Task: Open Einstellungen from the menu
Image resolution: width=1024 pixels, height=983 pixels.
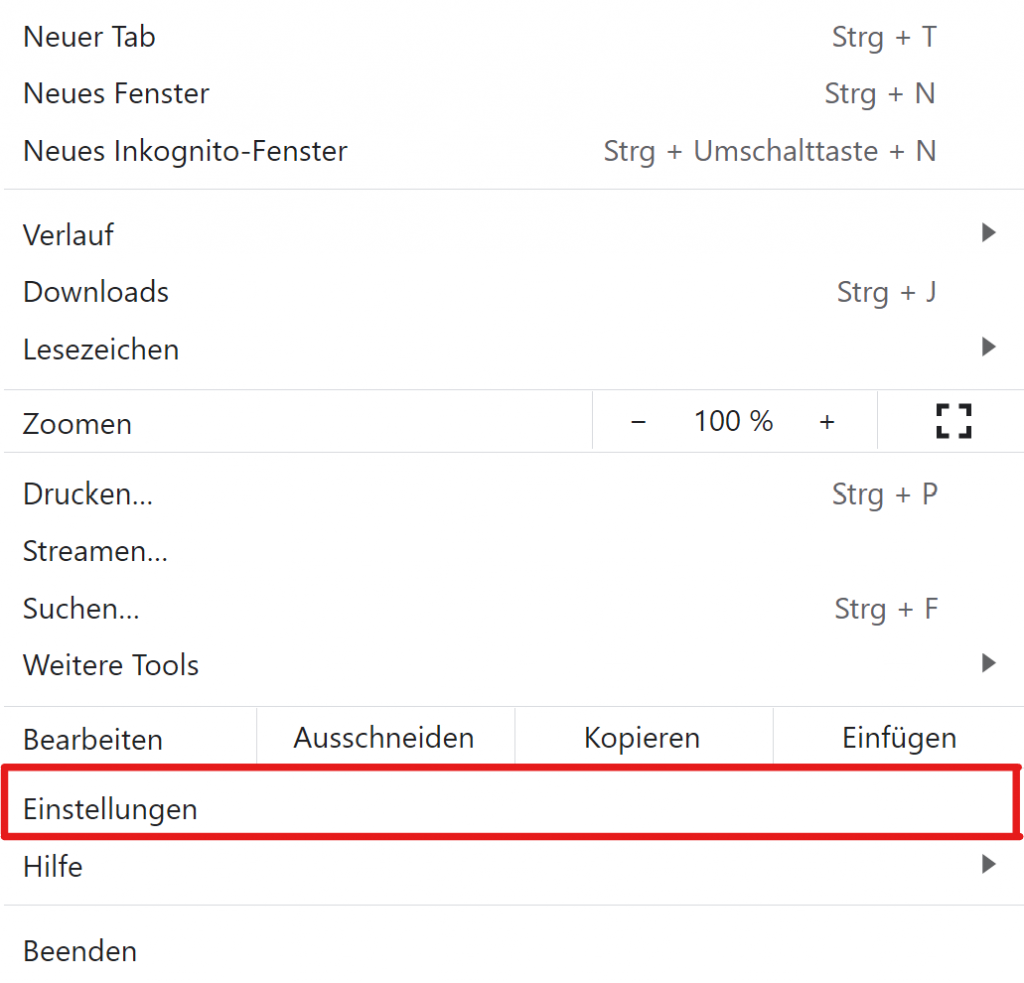Action: (110, 808)
